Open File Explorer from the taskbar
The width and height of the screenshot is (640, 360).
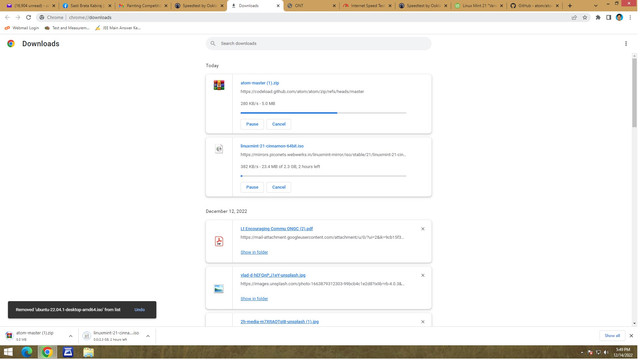pyautogui.click(x=89, y=352)
